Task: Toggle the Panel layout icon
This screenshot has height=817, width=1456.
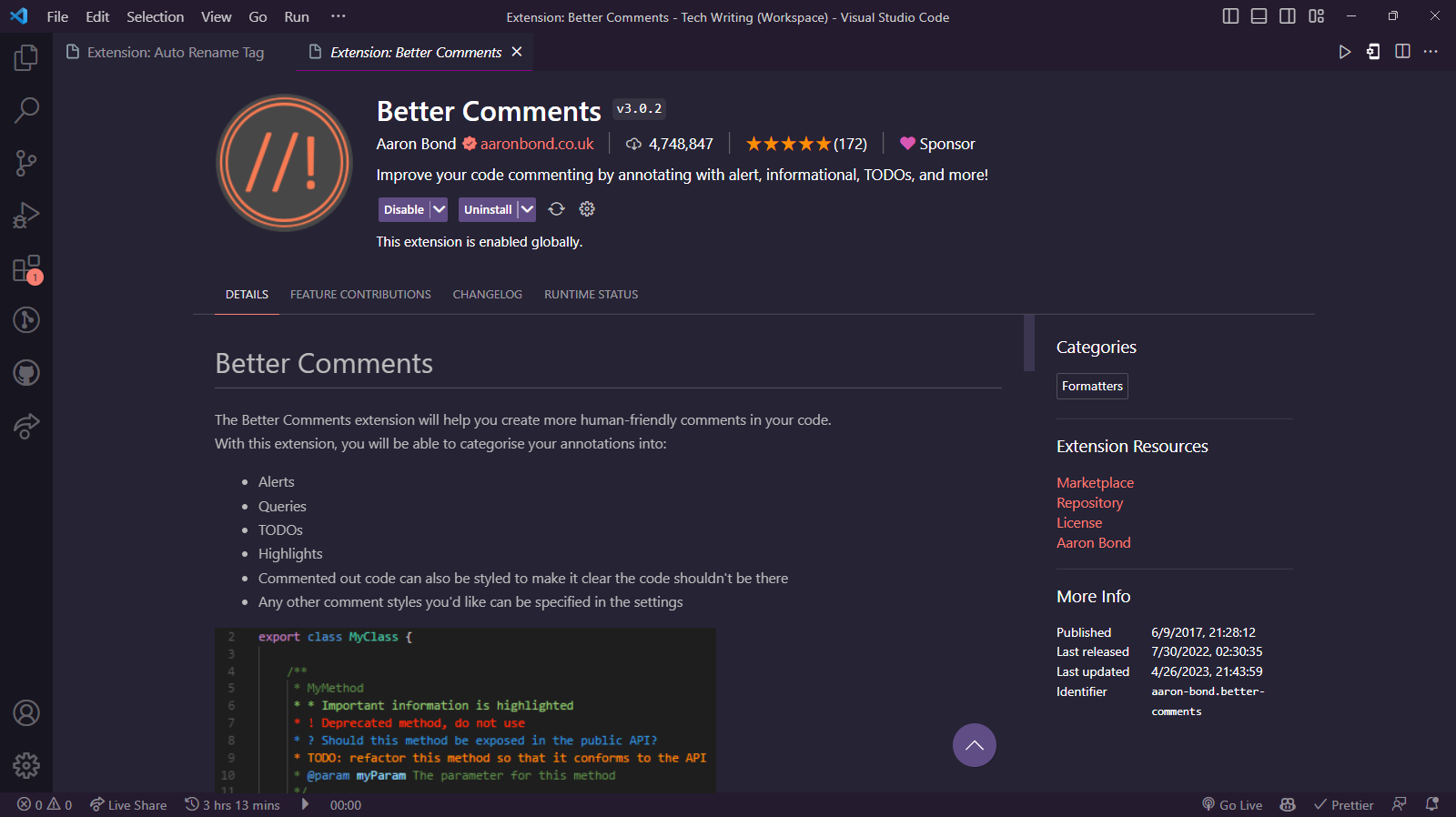Action: click(x=1259, y=16)
